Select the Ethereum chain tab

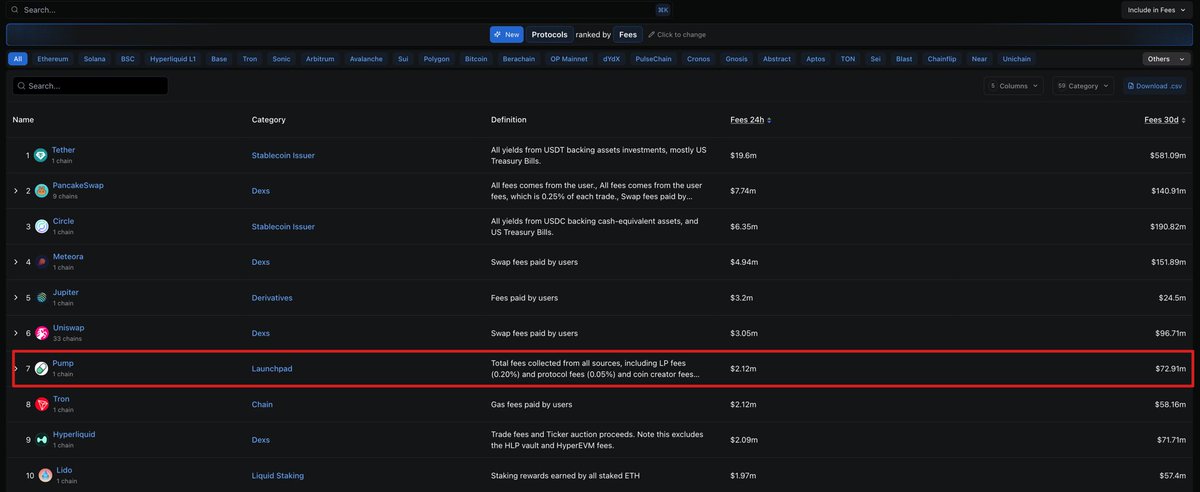[x=53, y=59]
